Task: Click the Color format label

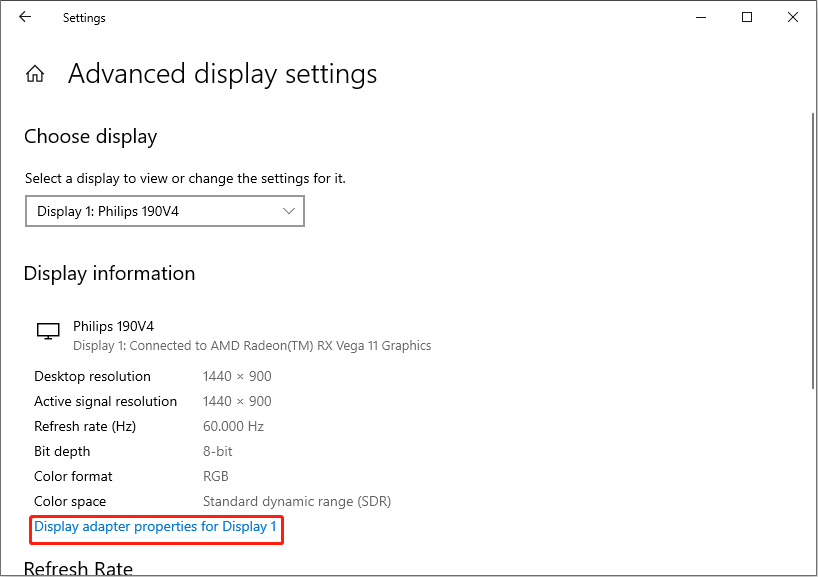Action: pos(73,476)
